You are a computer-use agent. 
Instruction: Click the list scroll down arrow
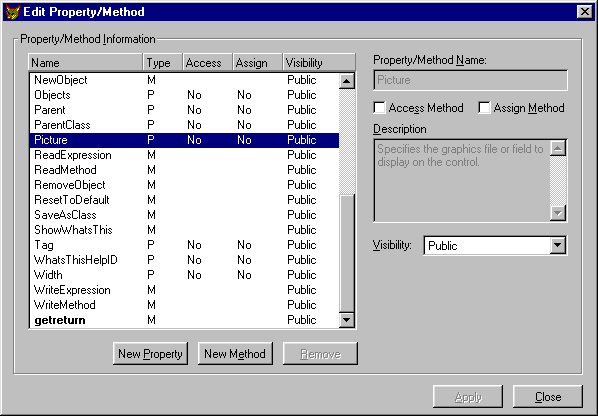click(x=347, y=320)
